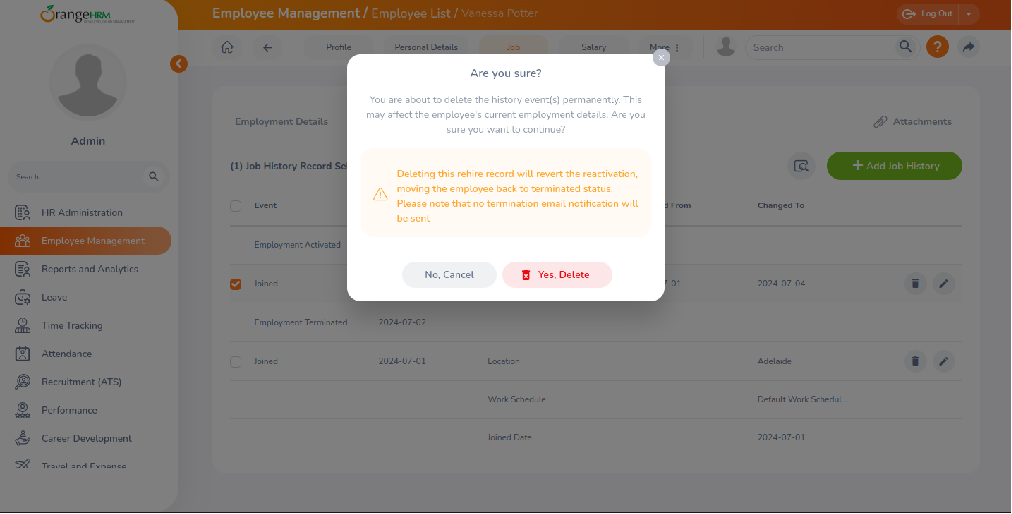
Task: Click the Employment Terminated event text
Action: pos(301,322)
